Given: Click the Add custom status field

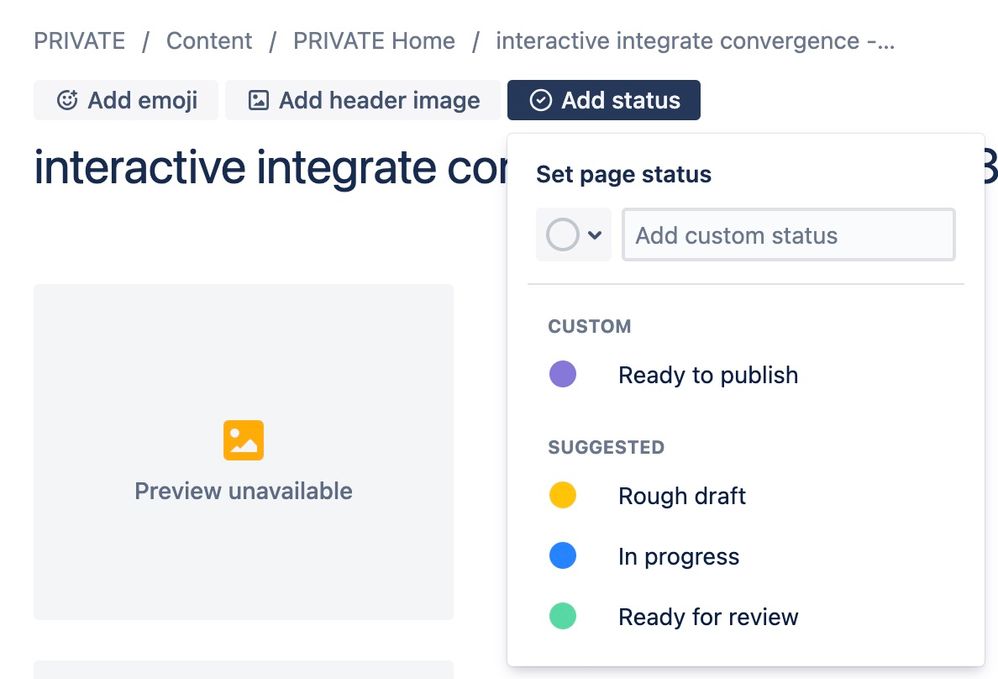Looking at the screenshot, I should (788, 235).
